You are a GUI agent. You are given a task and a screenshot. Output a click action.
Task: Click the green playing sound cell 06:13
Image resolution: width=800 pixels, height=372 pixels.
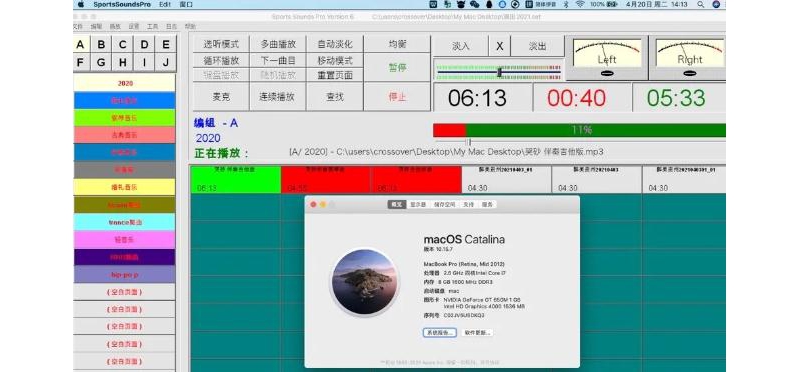pyautogui.click(x=235, y=179)
